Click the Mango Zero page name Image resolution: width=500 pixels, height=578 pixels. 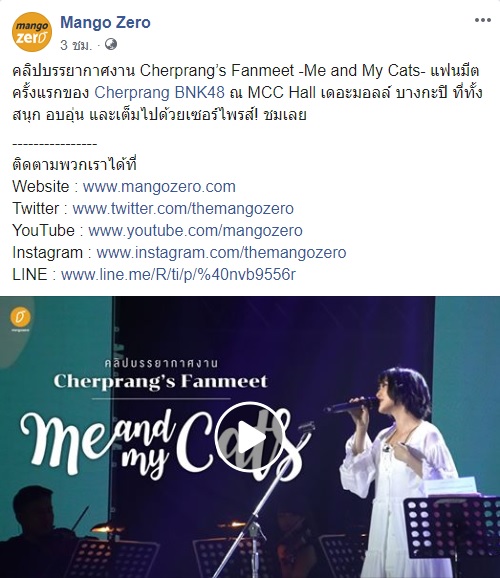coord(105,22)
